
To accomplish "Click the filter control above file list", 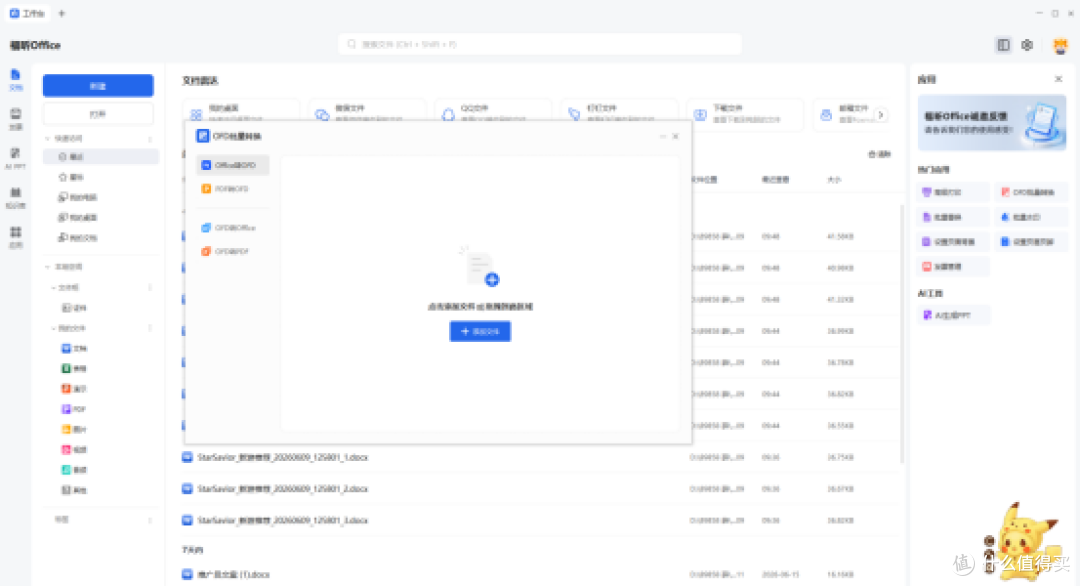I will 880,154.
